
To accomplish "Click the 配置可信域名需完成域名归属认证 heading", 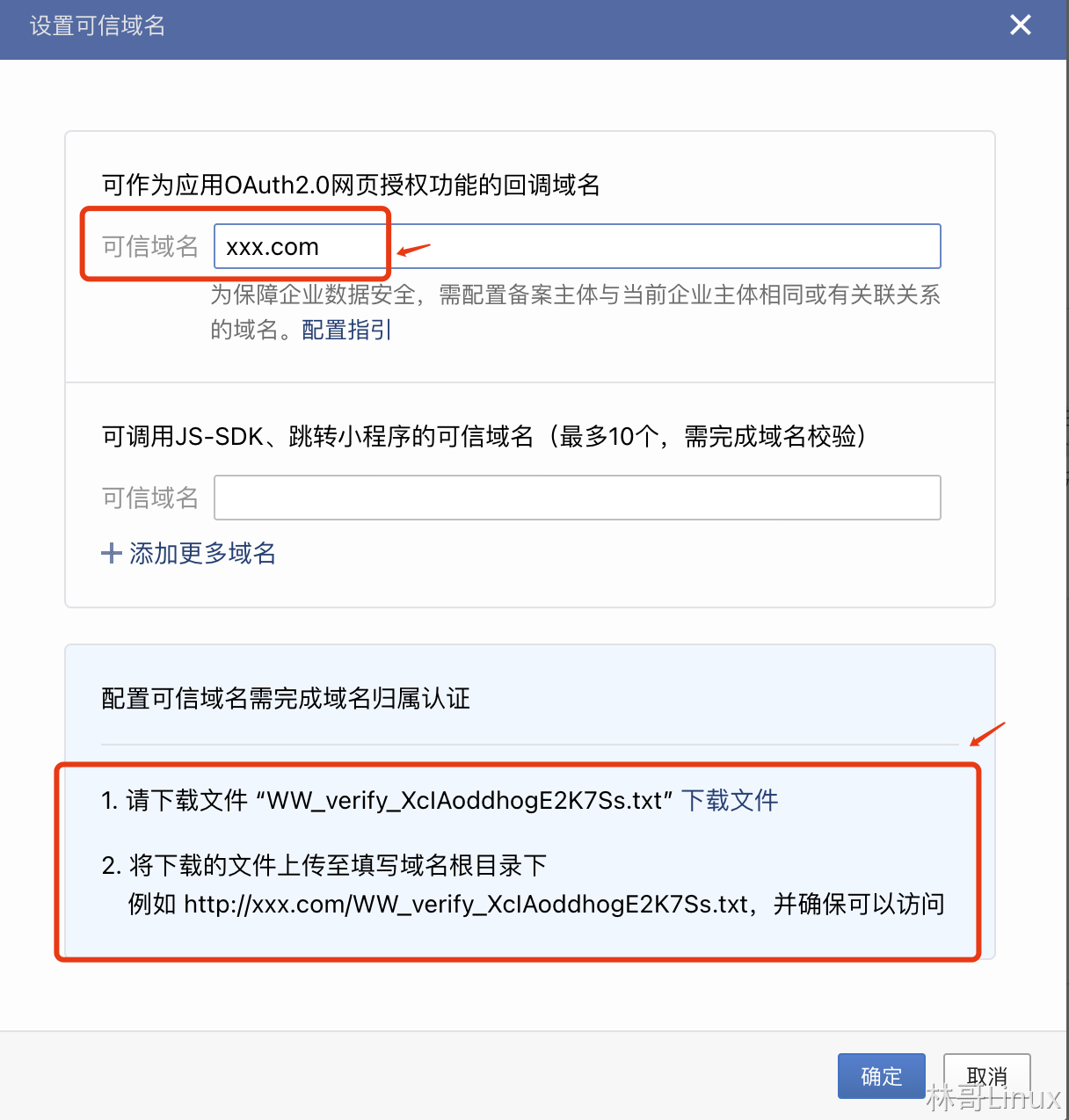I will pyautogui.click(x=286, y=698).
